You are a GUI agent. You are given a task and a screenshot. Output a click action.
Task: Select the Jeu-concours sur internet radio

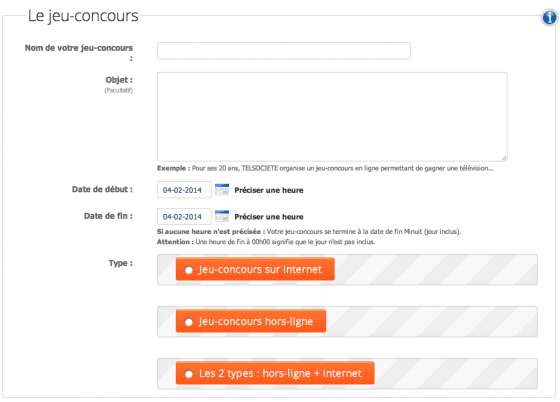pos(189,270)
